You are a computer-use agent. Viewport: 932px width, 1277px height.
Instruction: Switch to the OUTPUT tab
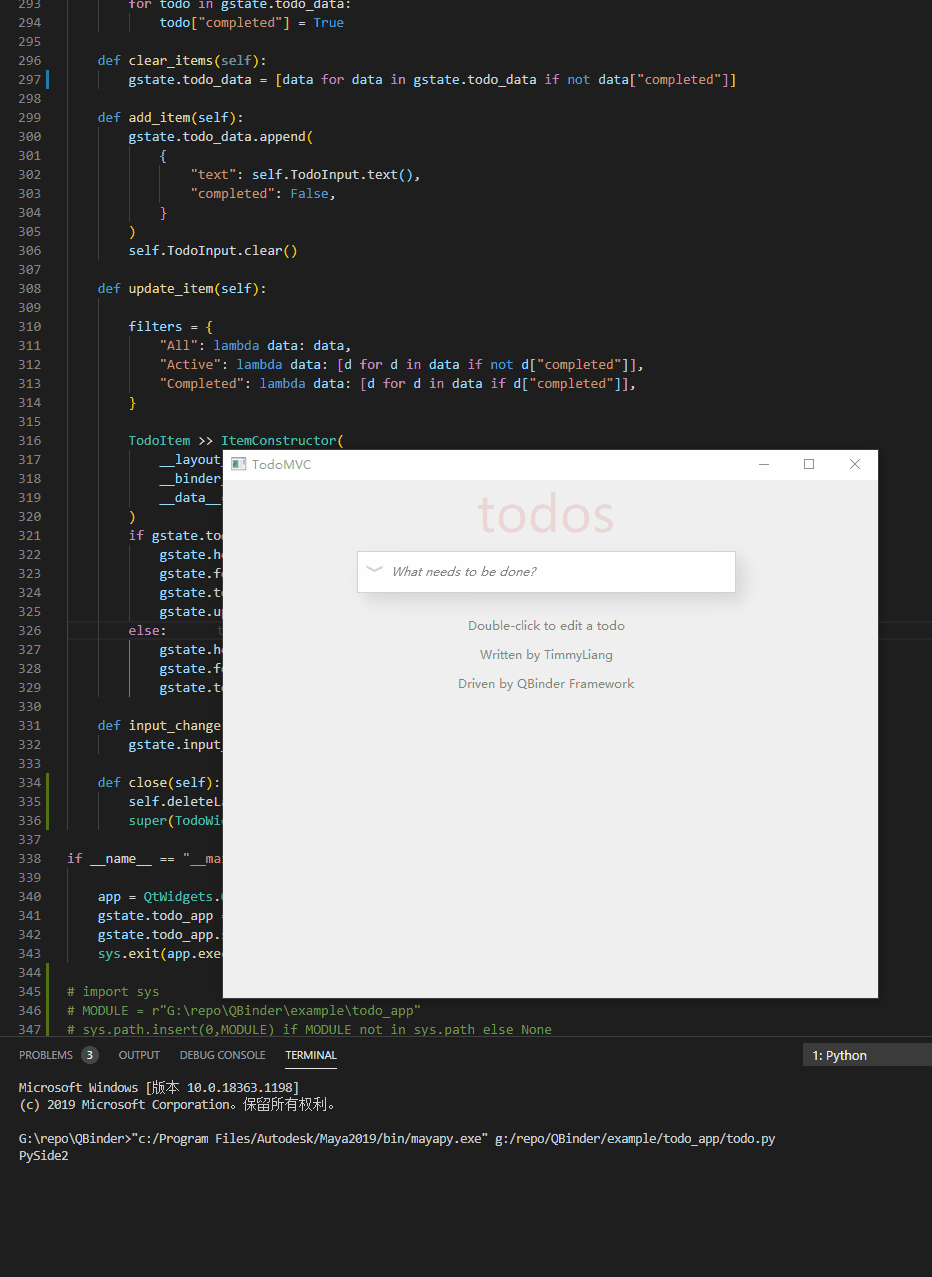(x=139, y=1055)
